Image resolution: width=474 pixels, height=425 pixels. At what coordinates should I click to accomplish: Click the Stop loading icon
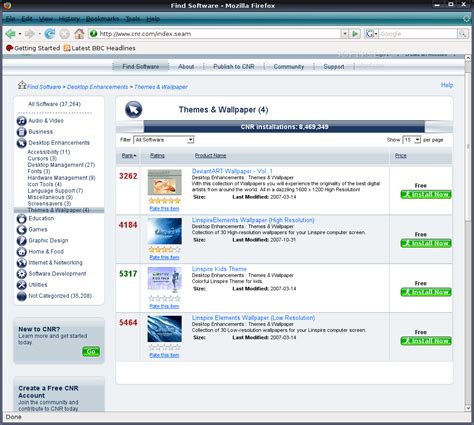(65, 34)
